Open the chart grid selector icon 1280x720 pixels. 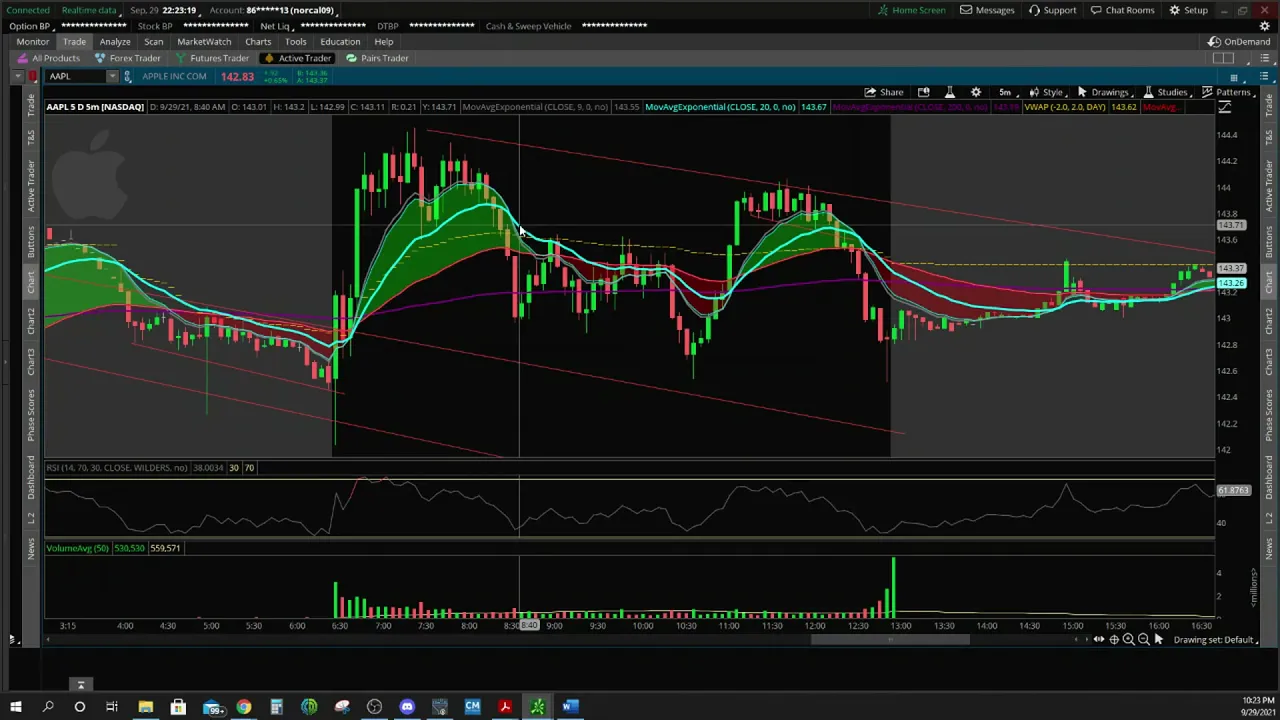tap(1234, 77)
